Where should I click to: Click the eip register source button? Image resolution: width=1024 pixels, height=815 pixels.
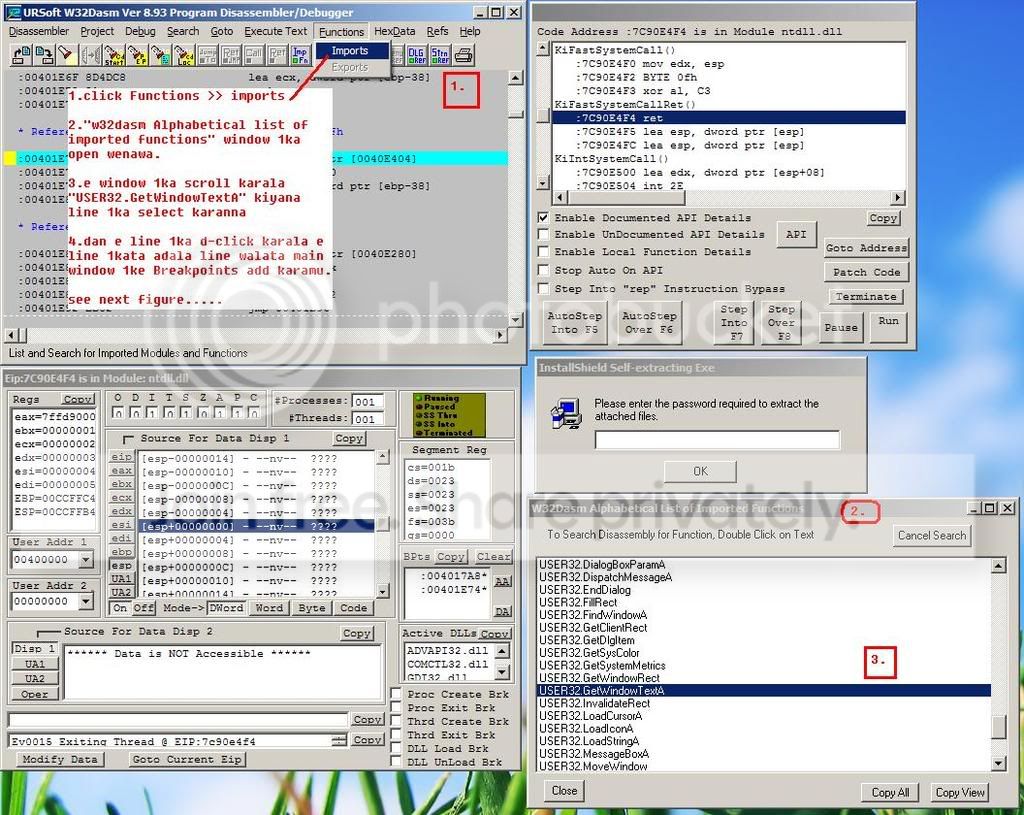point(121,456)
